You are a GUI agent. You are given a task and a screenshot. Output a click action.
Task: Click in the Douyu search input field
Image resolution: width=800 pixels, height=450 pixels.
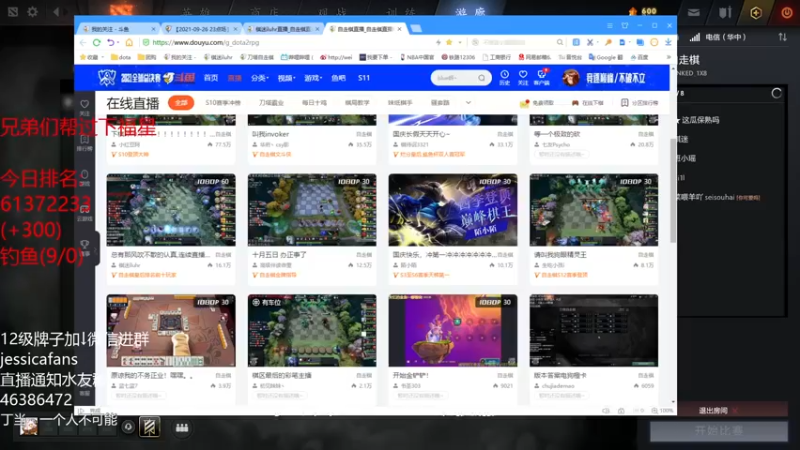pyautogui.click(x=455, y=78)
